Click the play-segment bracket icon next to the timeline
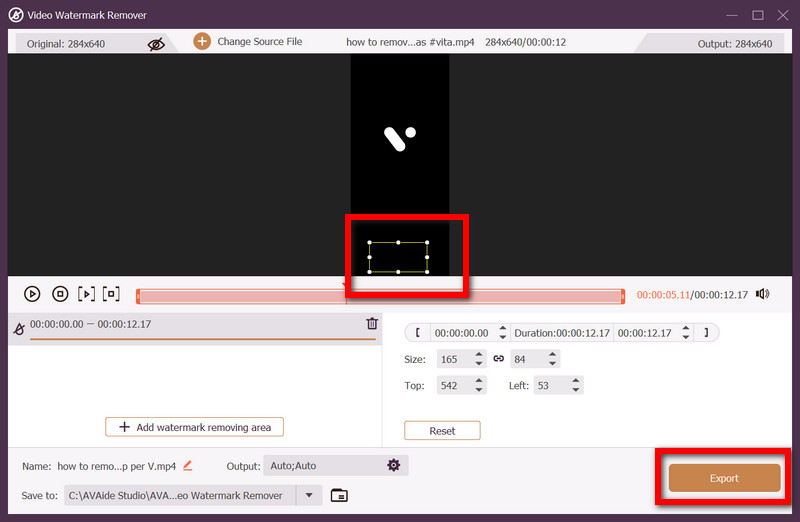The height and width of the screenshot is (522, 800). [x=111, y=294]
